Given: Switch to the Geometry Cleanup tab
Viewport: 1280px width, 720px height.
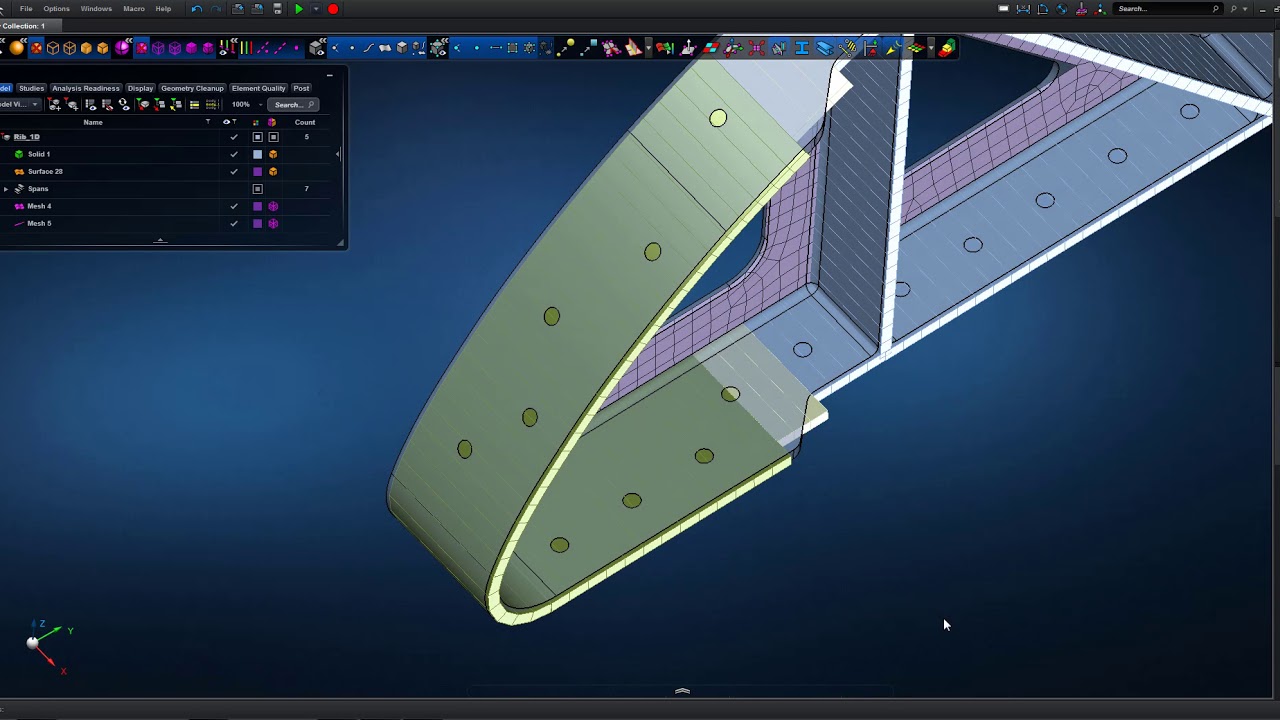Looking at the screenshot, I should point(192,88).
